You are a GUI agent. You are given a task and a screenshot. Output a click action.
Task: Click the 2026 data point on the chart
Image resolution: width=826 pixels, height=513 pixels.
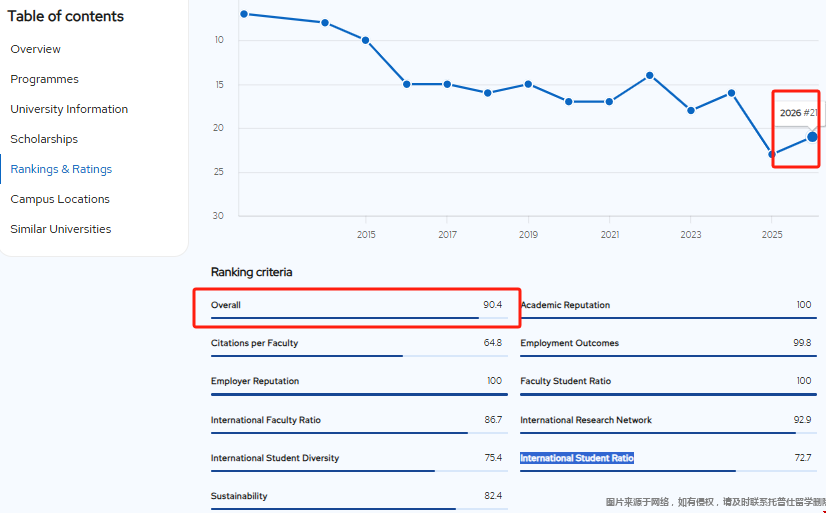click(812, 137)
